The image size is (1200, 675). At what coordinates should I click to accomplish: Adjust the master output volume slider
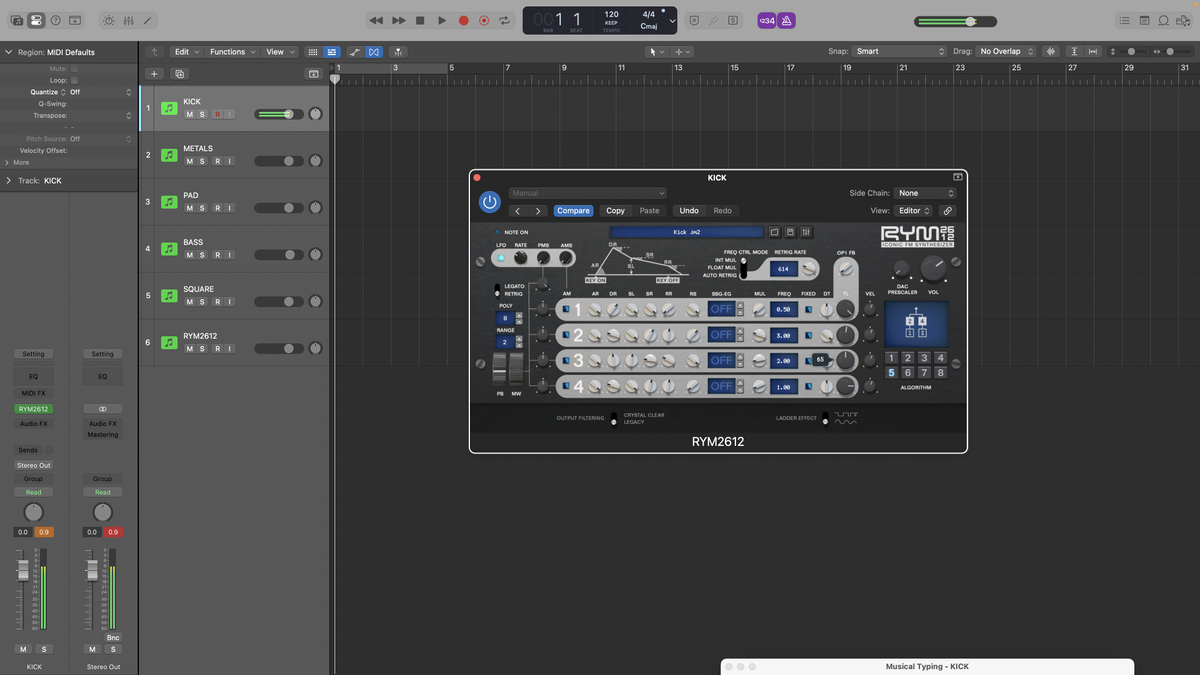[955, 21]
